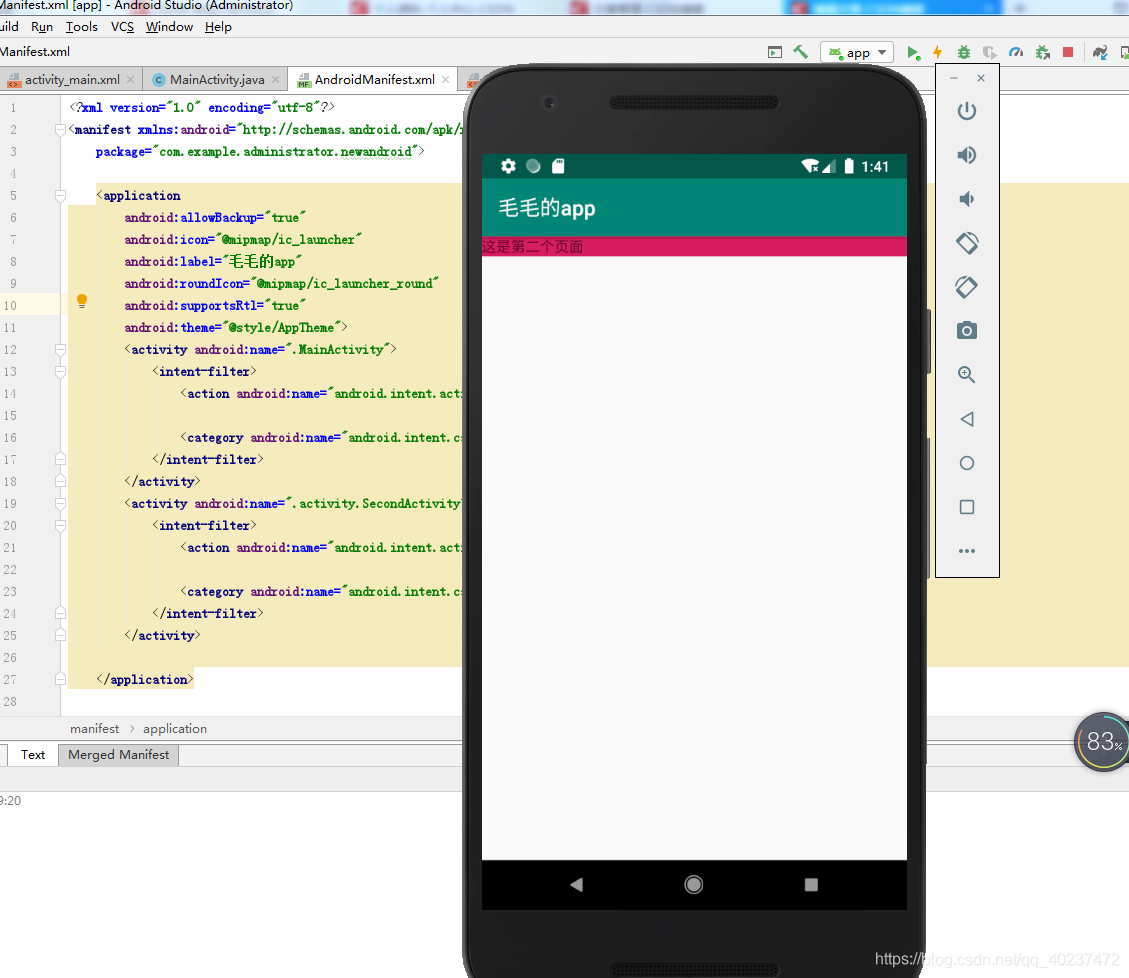Click fold end marker on line 17
1129x978 pixels.
(x=60, y=459)
